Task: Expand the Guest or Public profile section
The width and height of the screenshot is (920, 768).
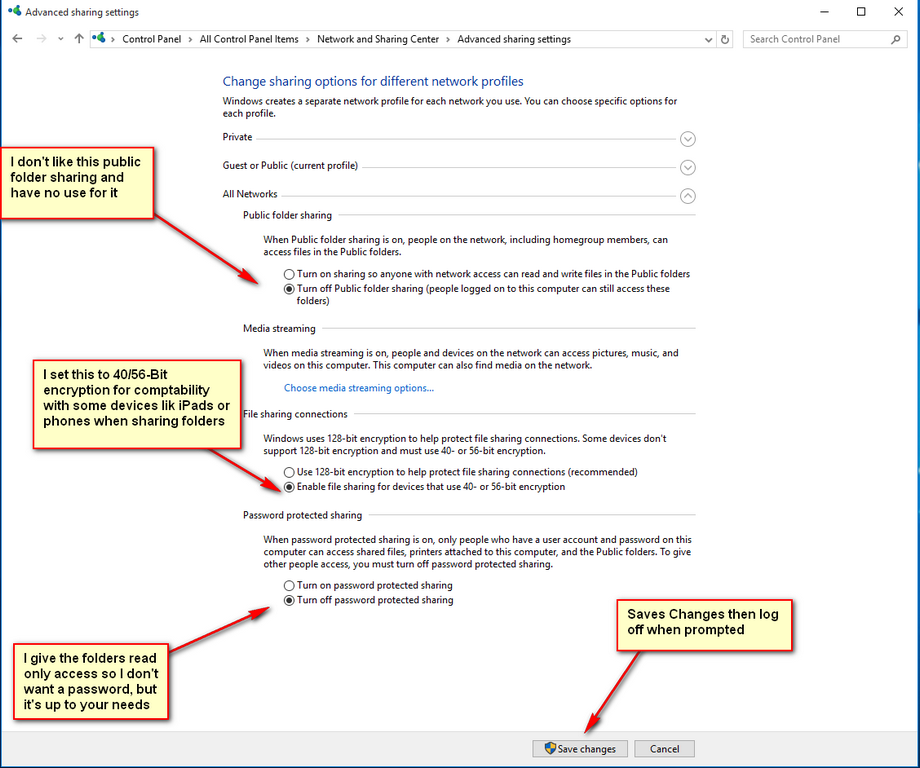Action: coord(688,168)
